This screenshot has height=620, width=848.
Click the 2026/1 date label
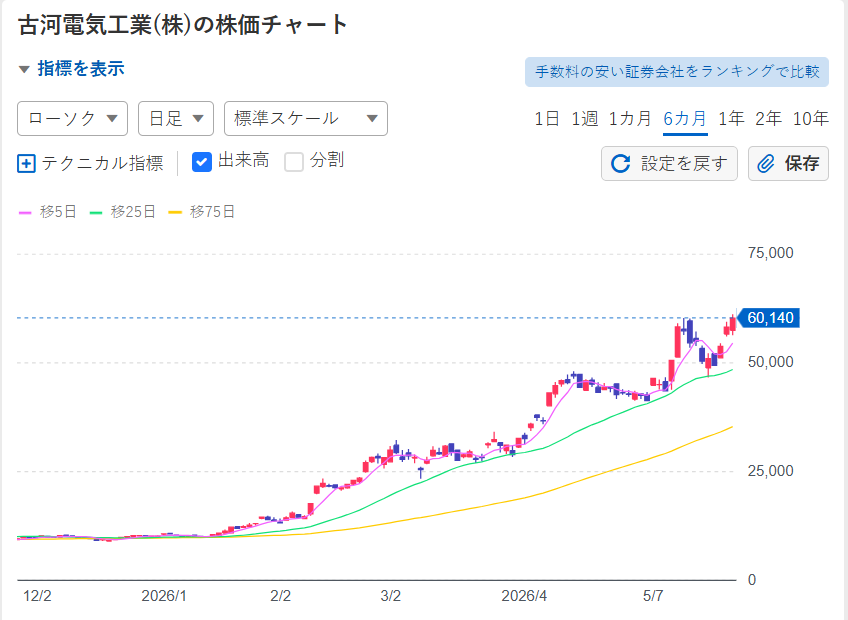164,596
